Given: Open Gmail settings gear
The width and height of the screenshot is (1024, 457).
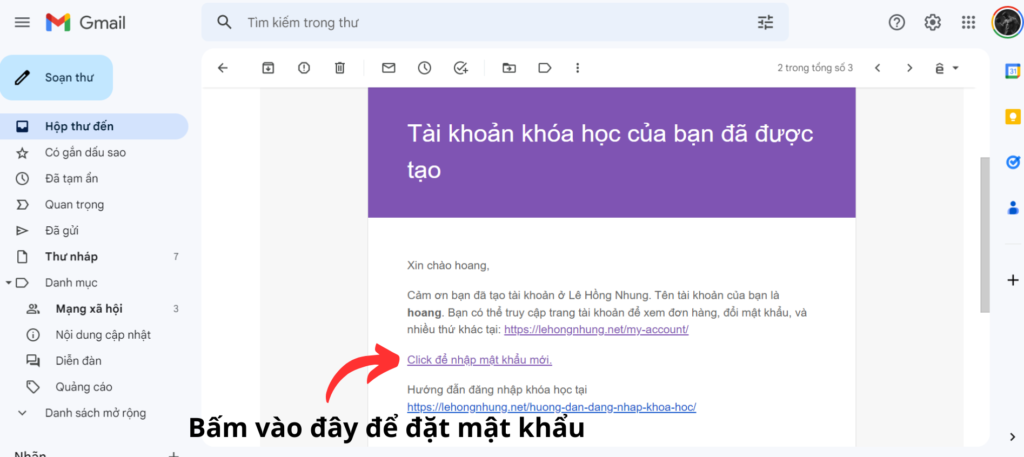Looking at the screenshot, I should [932, 22].
